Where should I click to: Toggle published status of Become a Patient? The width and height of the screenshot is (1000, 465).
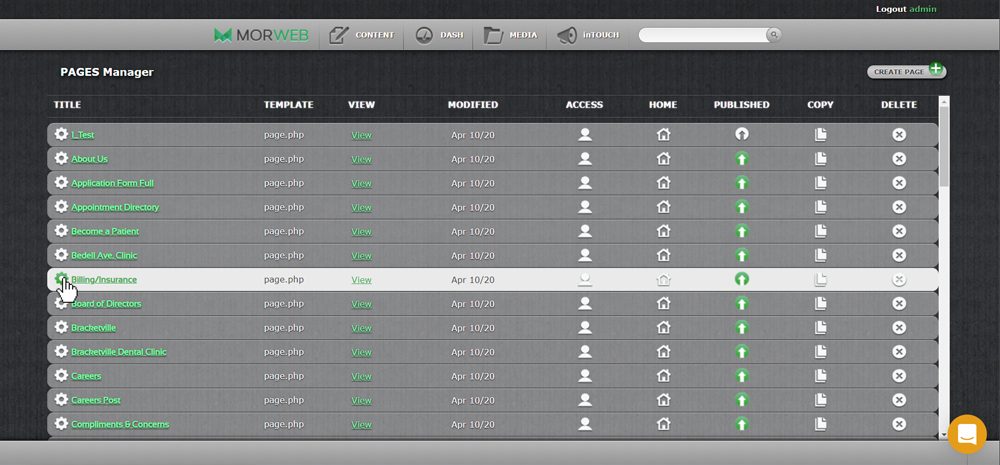[x=741, y=232]
